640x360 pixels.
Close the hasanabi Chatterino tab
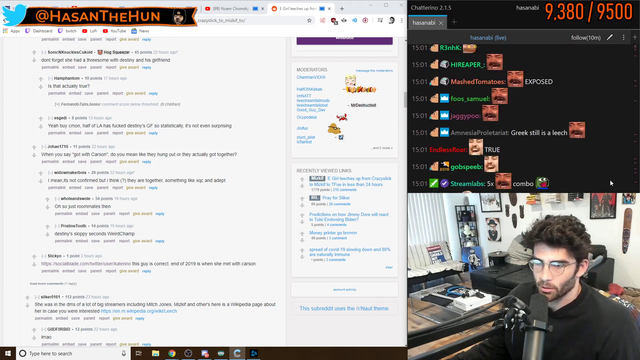point(441,23)
